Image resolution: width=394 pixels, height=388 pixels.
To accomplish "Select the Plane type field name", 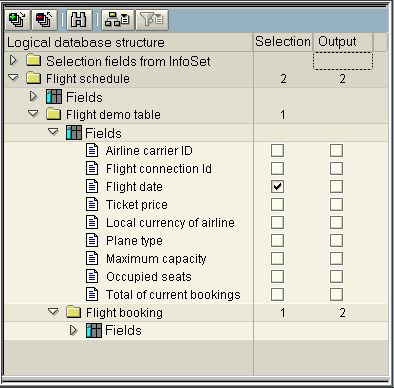I will [134, 241].
